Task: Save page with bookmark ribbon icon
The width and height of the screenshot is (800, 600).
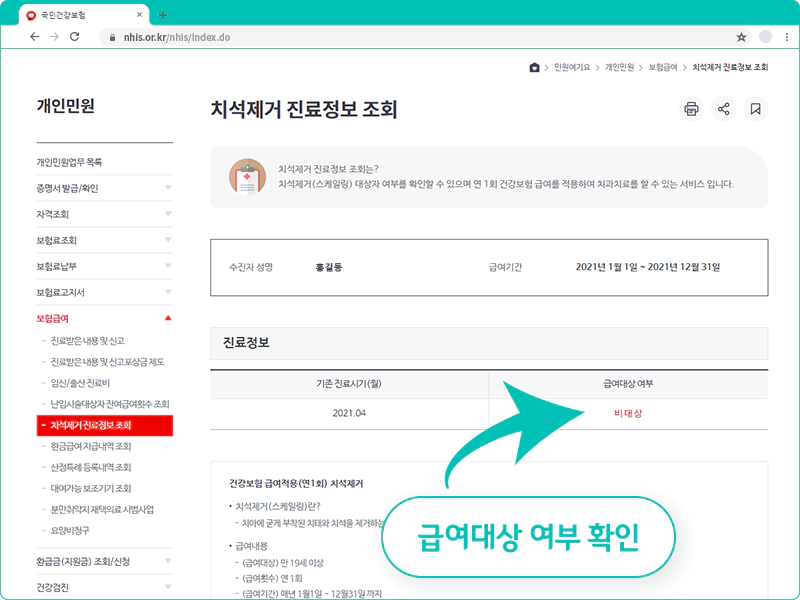Action: (x=756, y=109)
